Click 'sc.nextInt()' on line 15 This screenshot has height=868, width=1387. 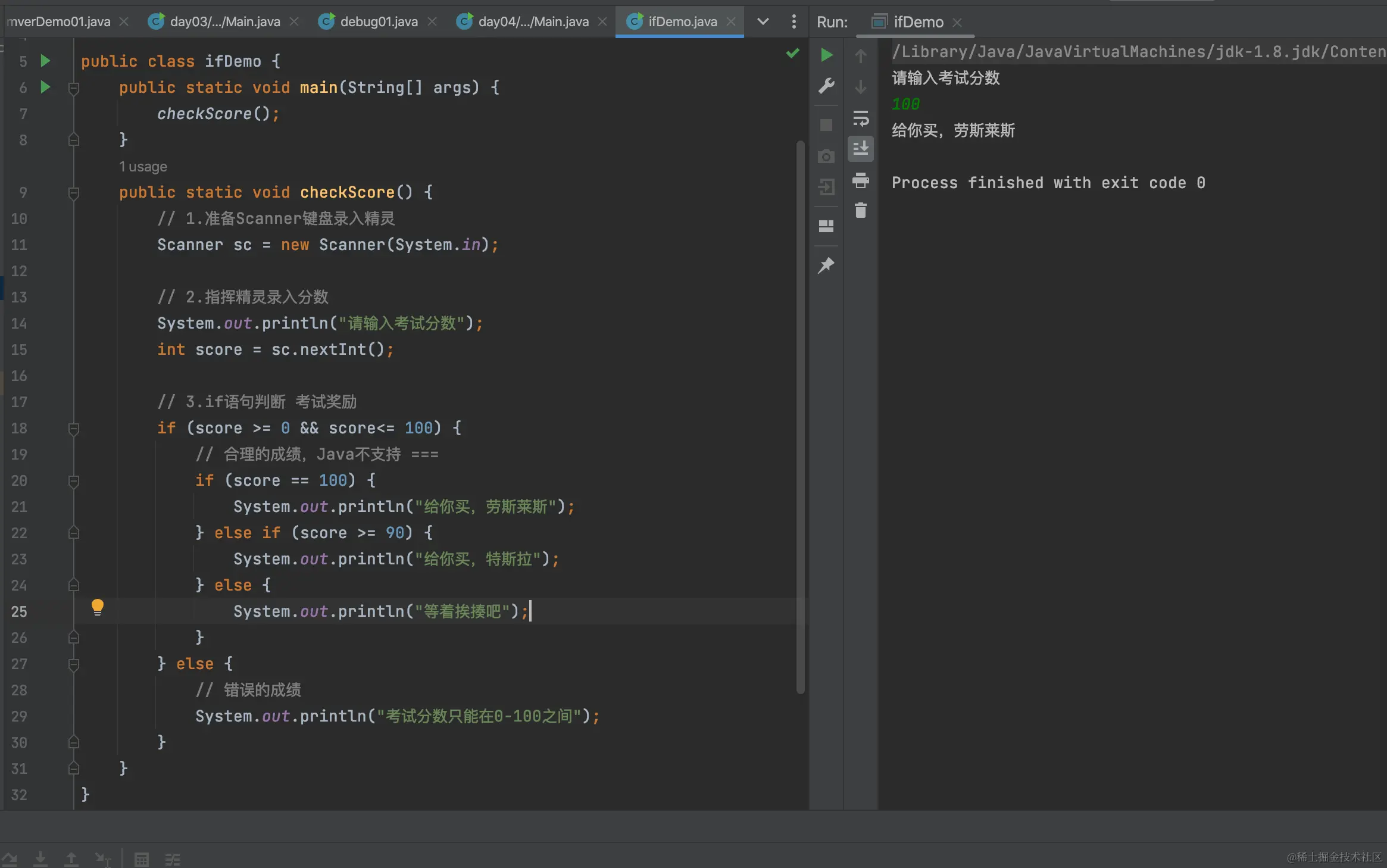pyautogui.click(x=328, y=349)
